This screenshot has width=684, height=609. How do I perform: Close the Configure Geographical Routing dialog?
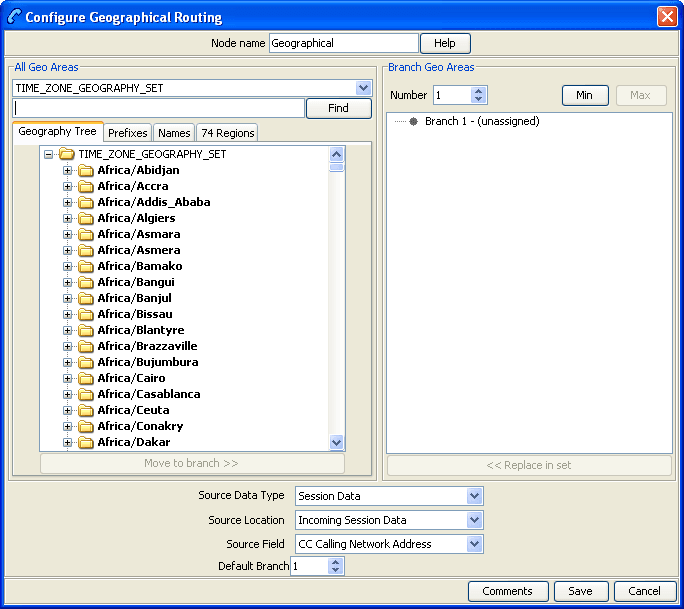click(667, 17)
